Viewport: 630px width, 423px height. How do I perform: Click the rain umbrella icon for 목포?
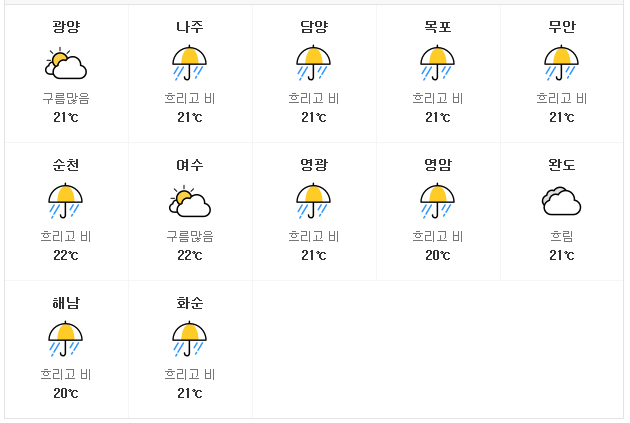438,63
